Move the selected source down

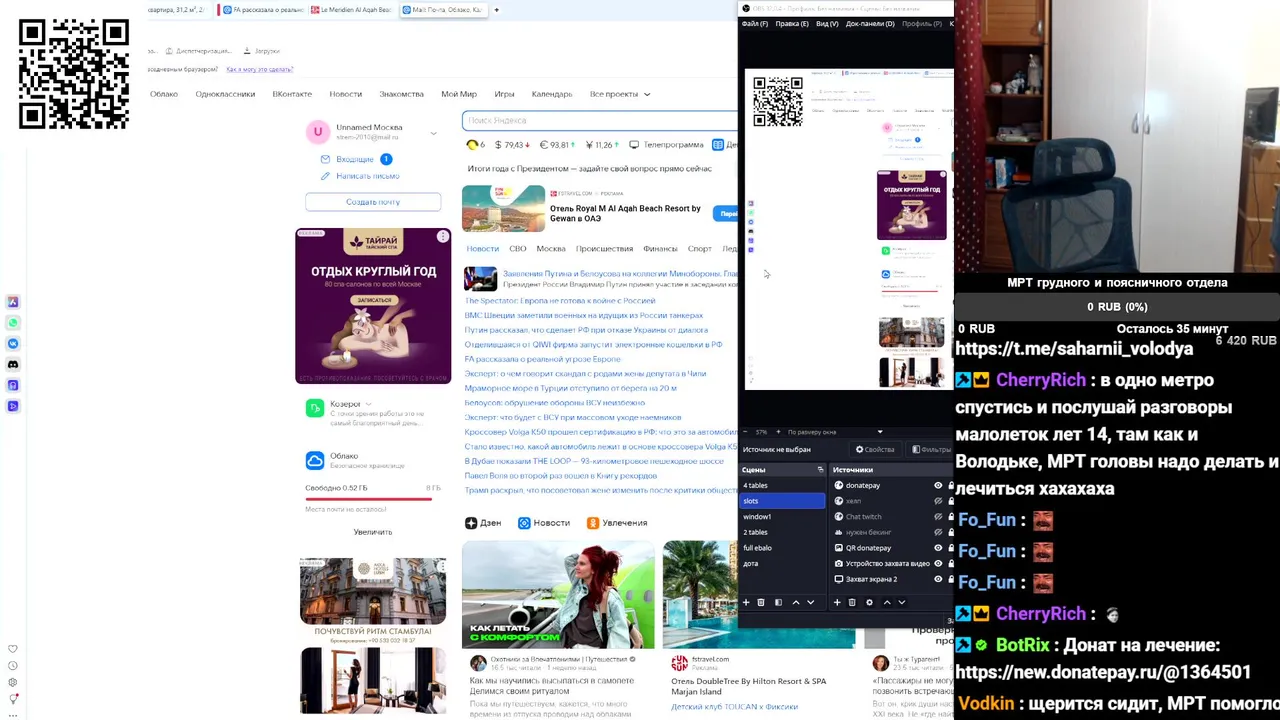point(901,602)
